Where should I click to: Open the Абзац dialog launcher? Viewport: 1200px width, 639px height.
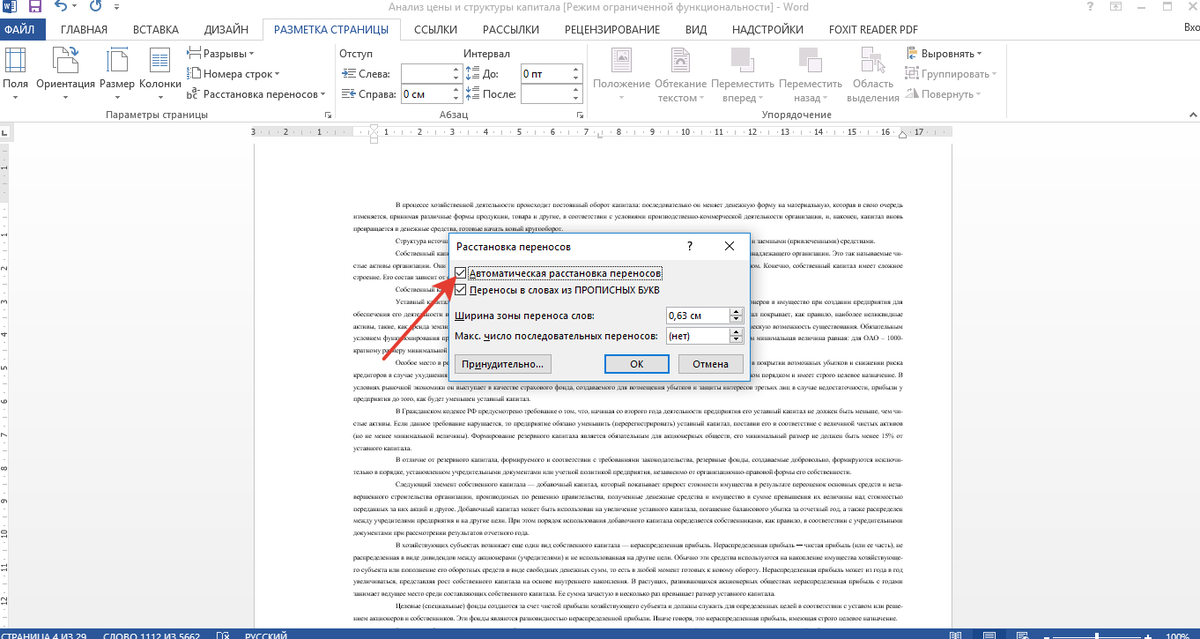point(578,116)
